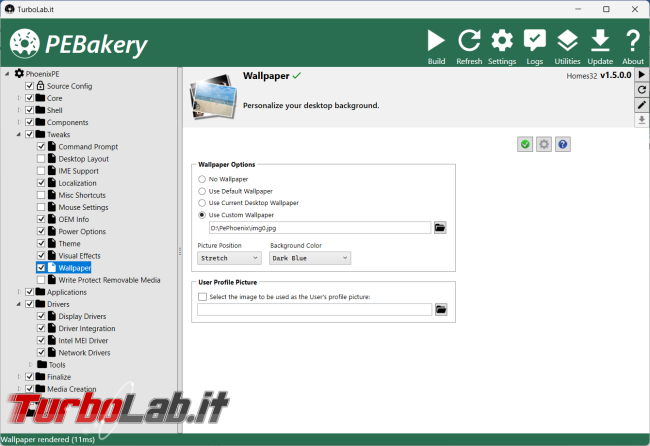
Task: Select the Finalize folder
Action: tap(53, 377)
